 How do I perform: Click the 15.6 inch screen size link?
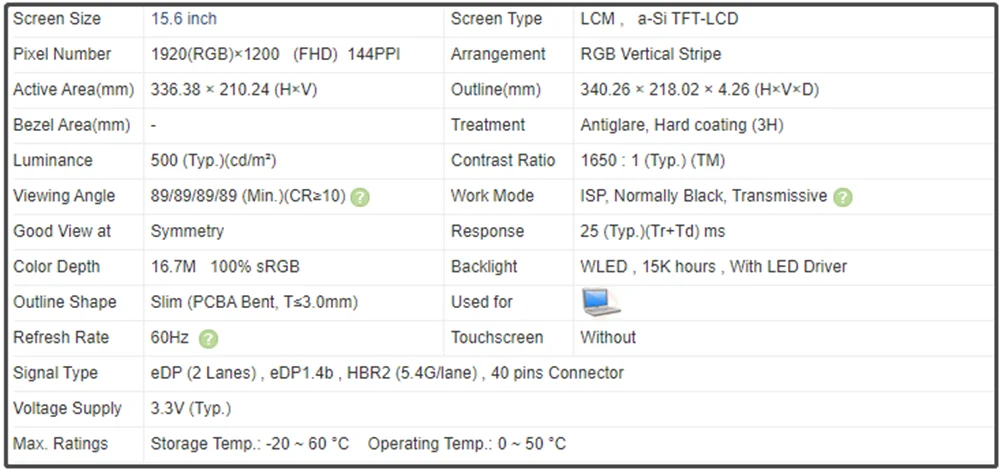184,19
